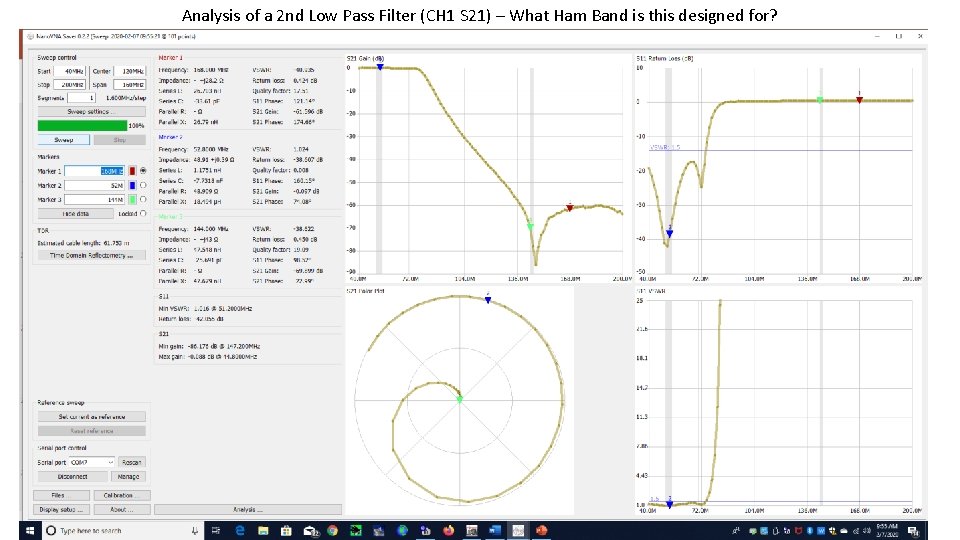Screen dimensions: 960x540
Task: Open the Analysis window
Action: point(248,509)
